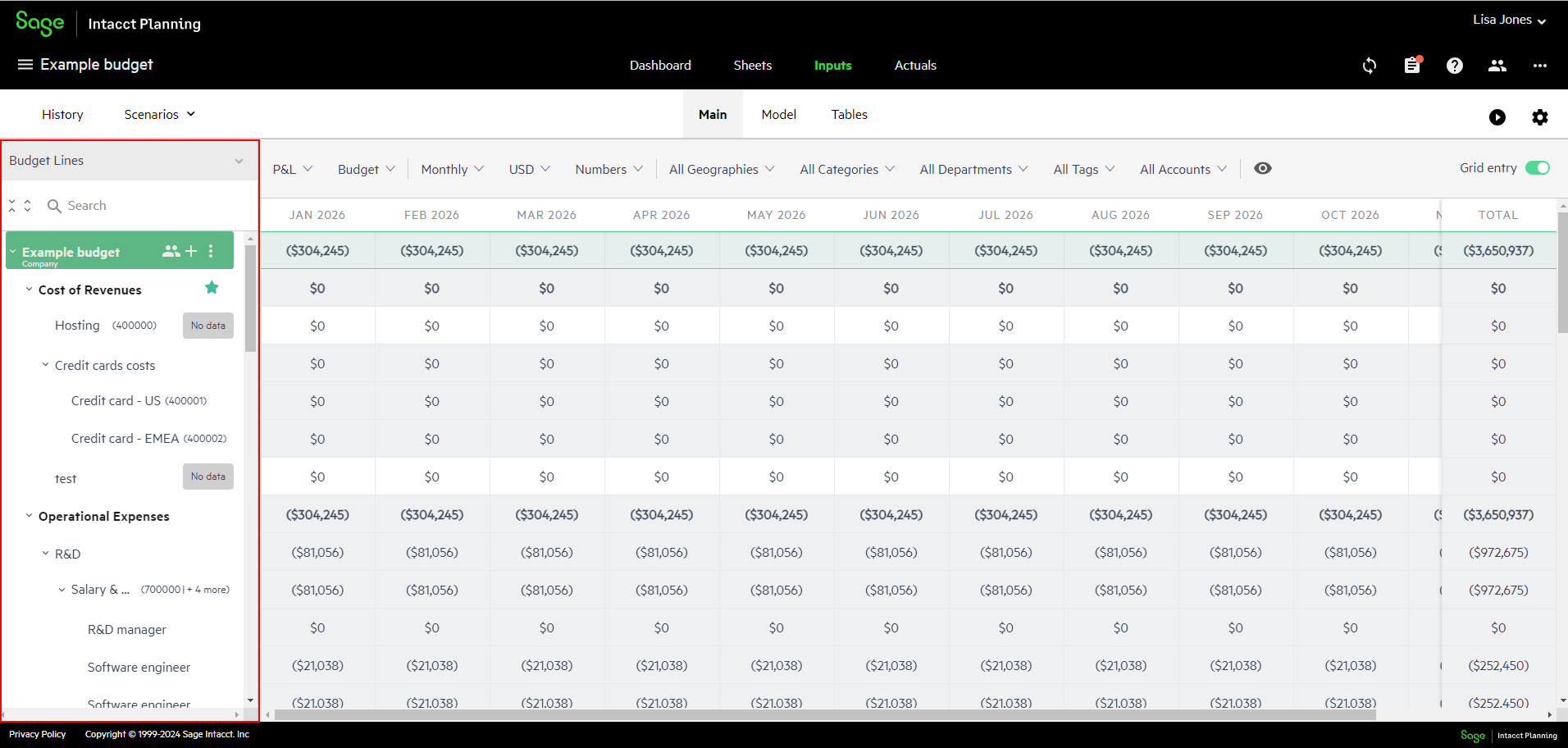Go to the Actuals tab

coord(915,66)
